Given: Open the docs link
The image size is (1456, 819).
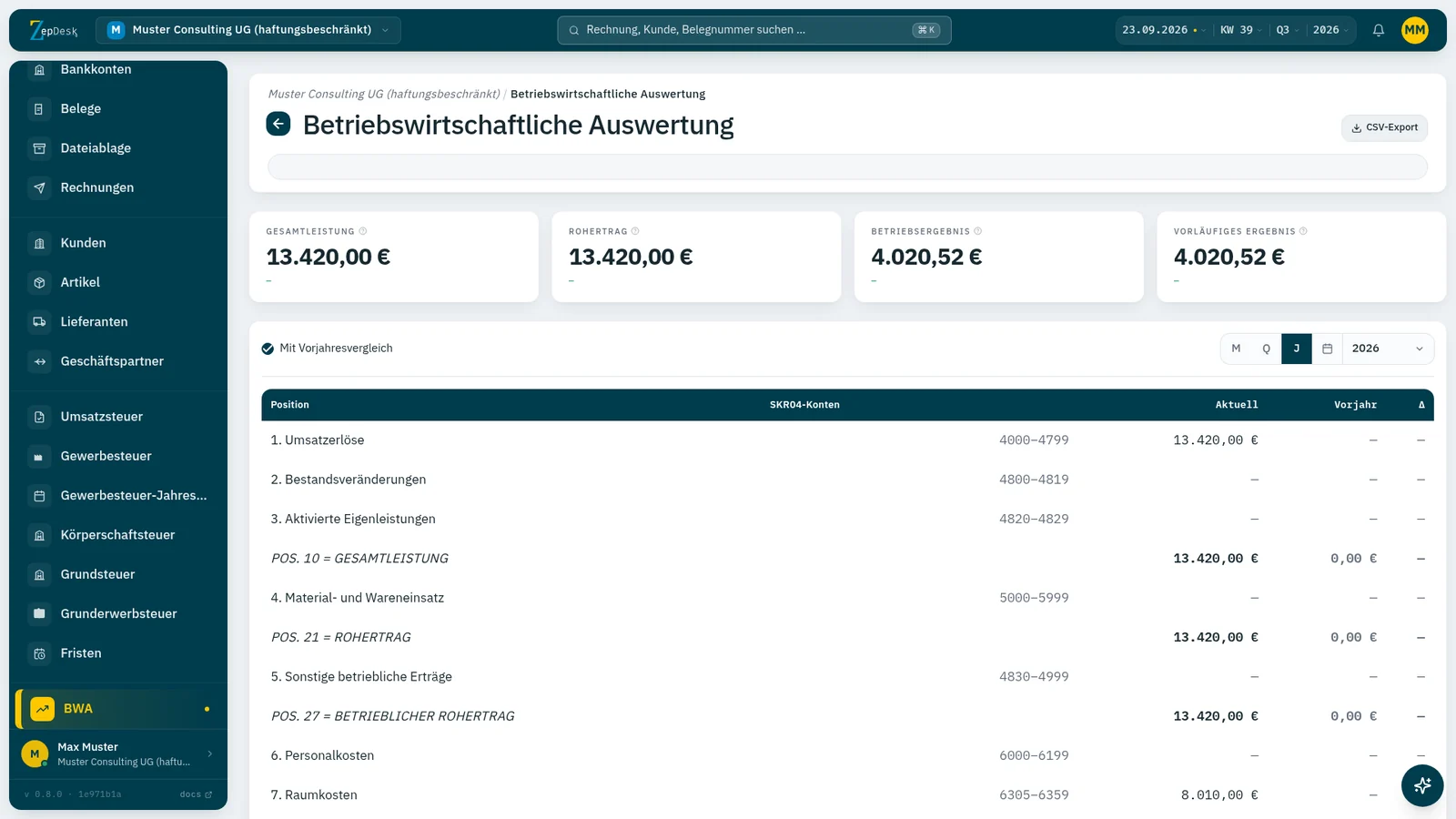Looking at the screenshot, I should pyautogui.click(x=196, y=794).
